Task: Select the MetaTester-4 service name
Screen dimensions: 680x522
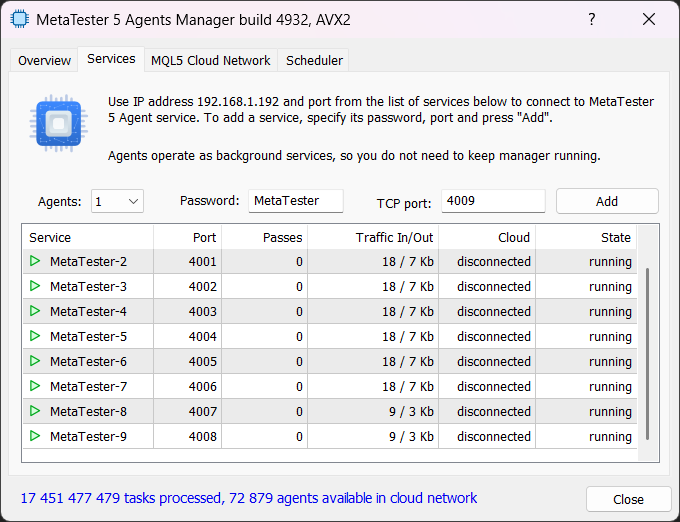Action: coord(88,311)
